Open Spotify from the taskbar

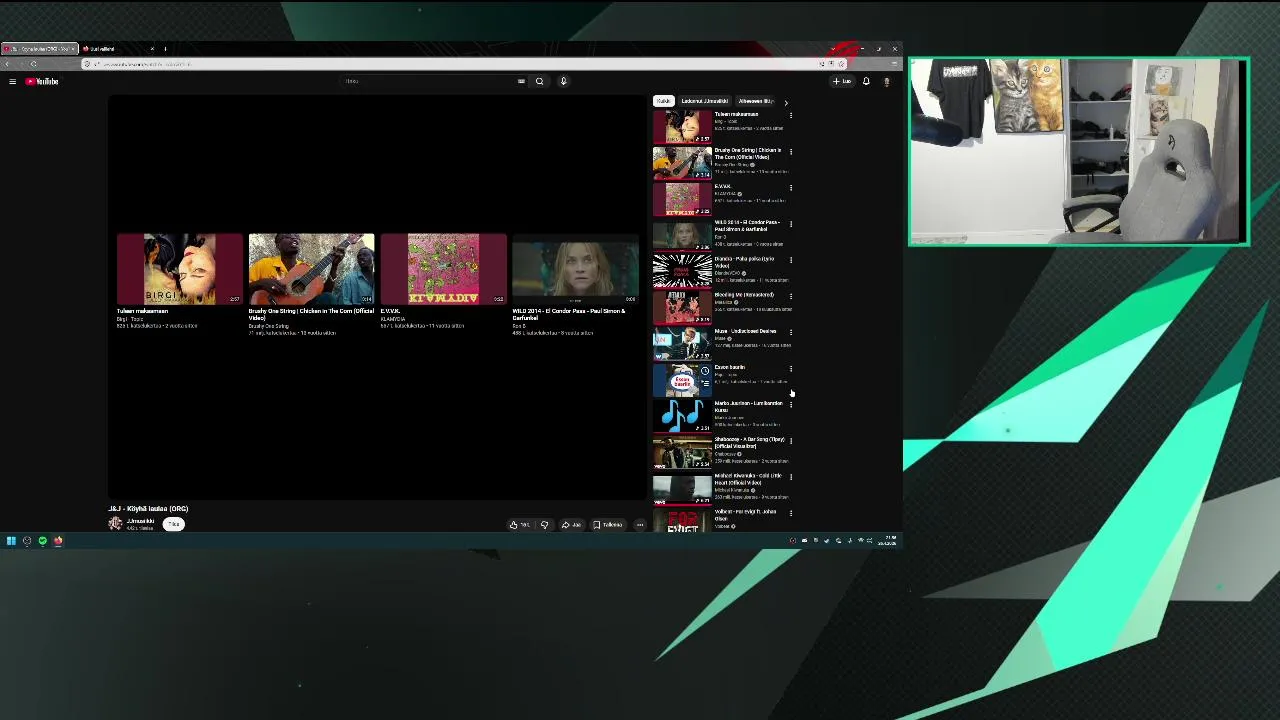point(42,541)
